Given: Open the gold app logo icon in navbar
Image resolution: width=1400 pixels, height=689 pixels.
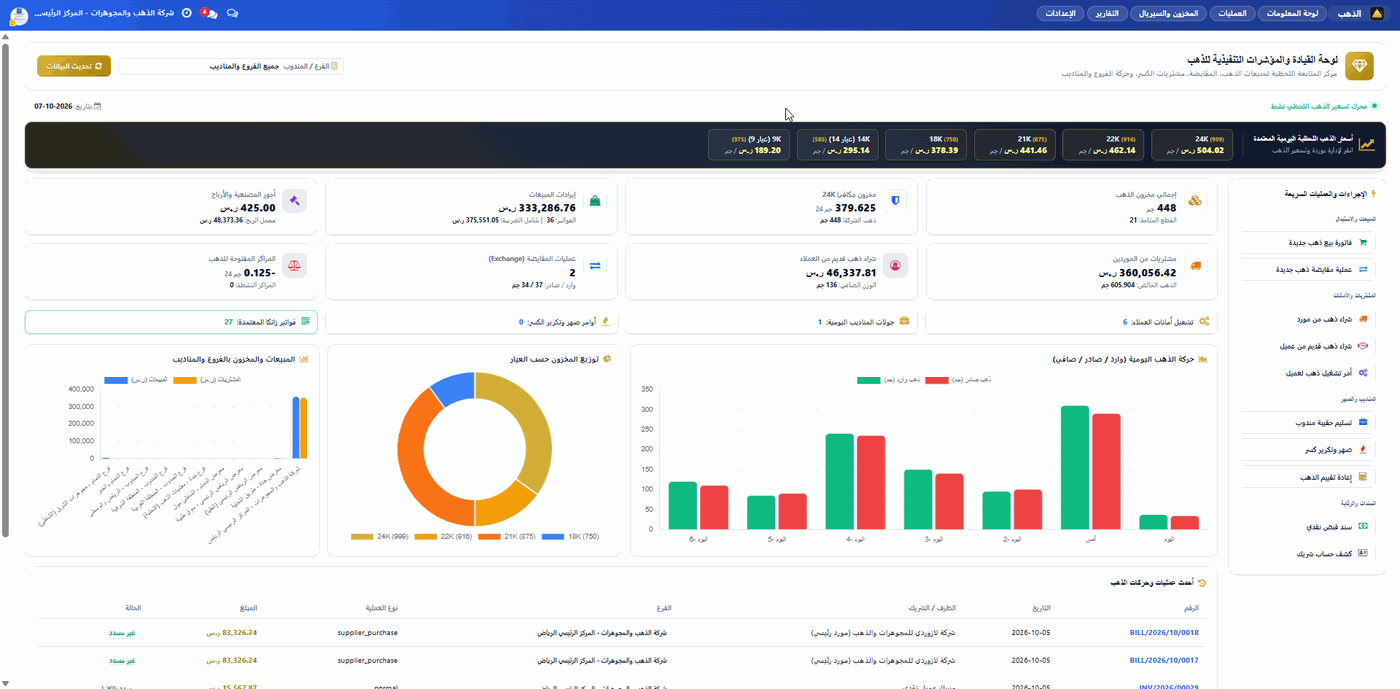Looking at the screenshot, I should (x=1377, y=13).
